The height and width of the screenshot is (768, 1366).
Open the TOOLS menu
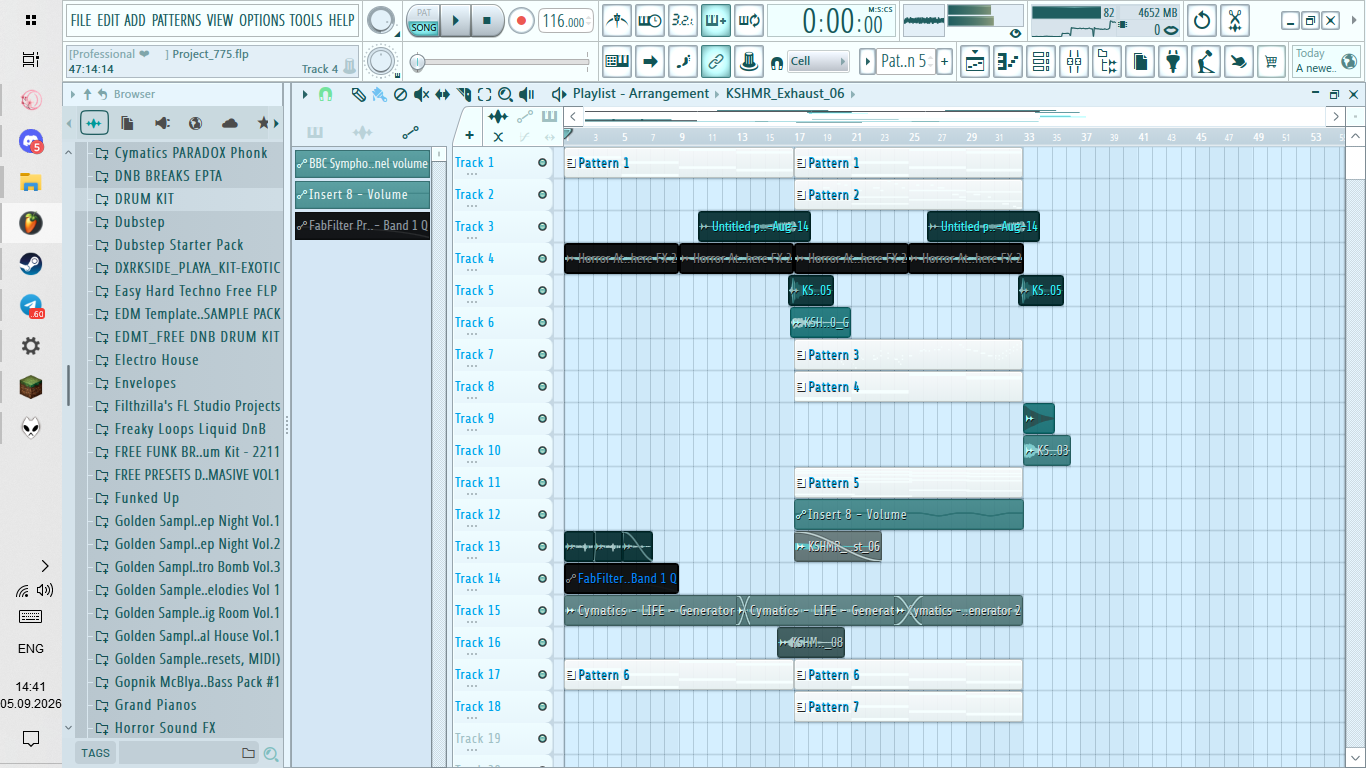click(x=306, y=20)
